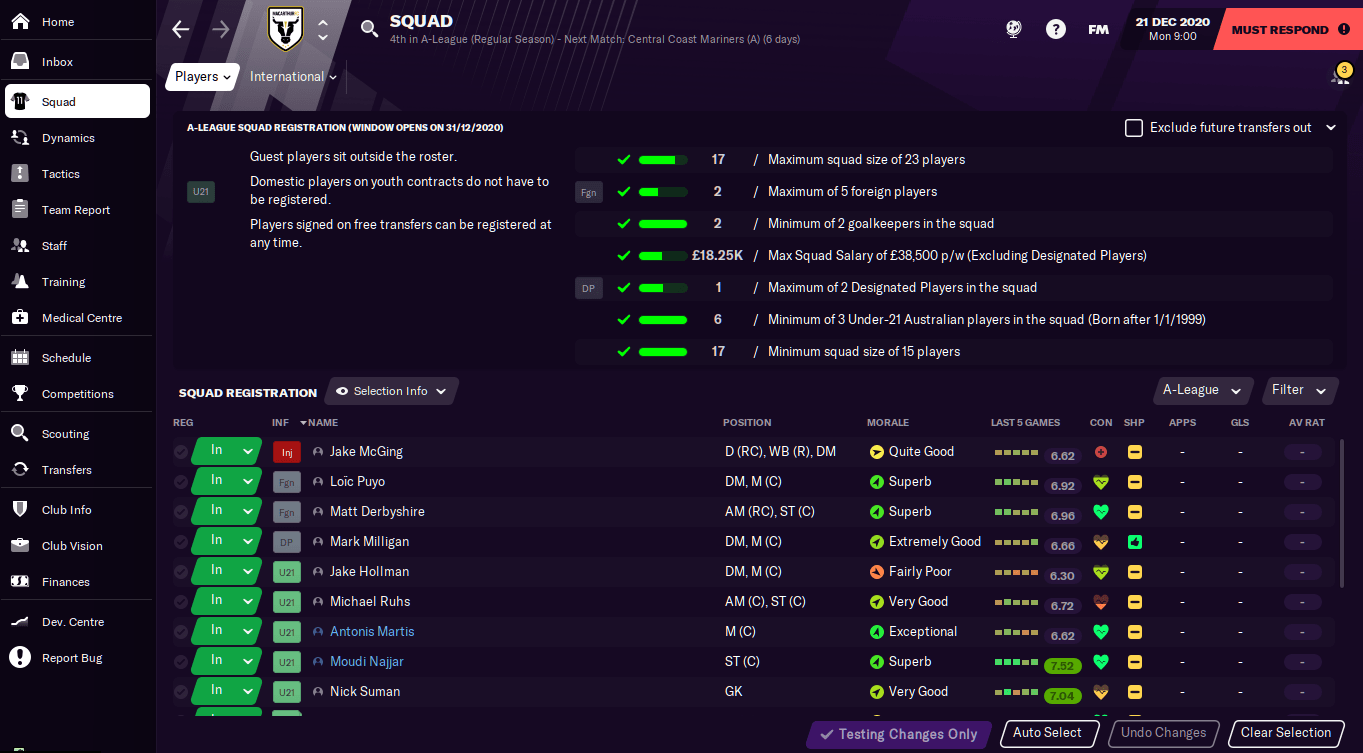Screen dimensions: 1363x753
Task: Open the Medical Centre sidebar icon
Action: point(20,318)
